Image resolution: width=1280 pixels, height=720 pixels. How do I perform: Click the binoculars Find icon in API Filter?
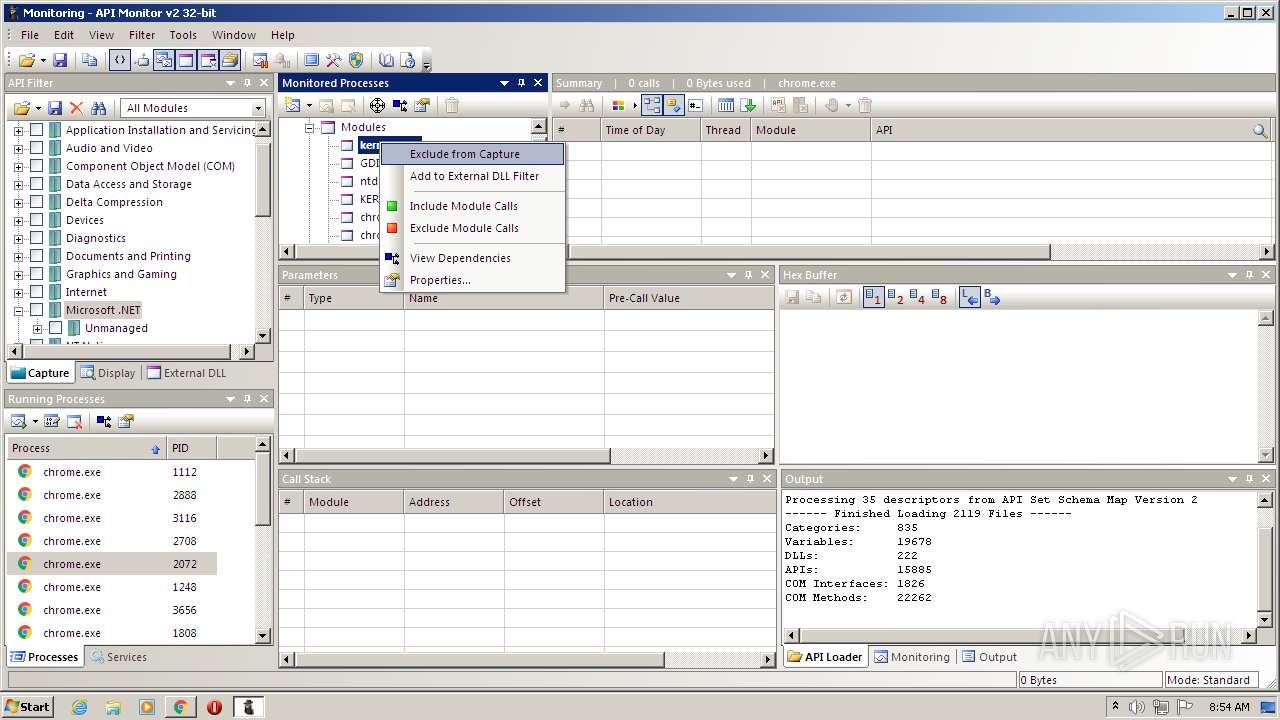click(98, 108)
